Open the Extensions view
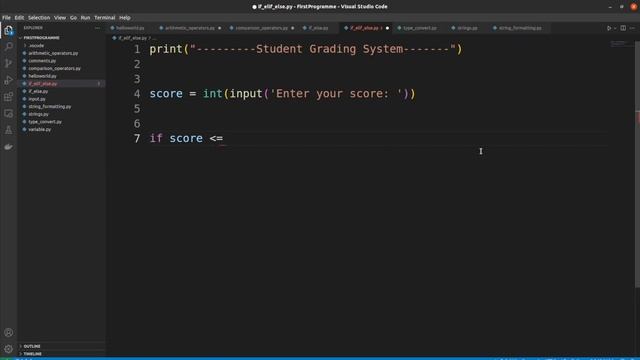This screenshot has height=360, width=640. pyautogui.click(x=9, y=97)
